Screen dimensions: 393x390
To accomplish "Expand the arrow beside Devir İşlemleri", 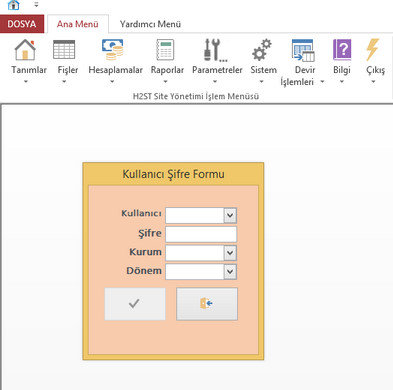I will click(322, 81).
